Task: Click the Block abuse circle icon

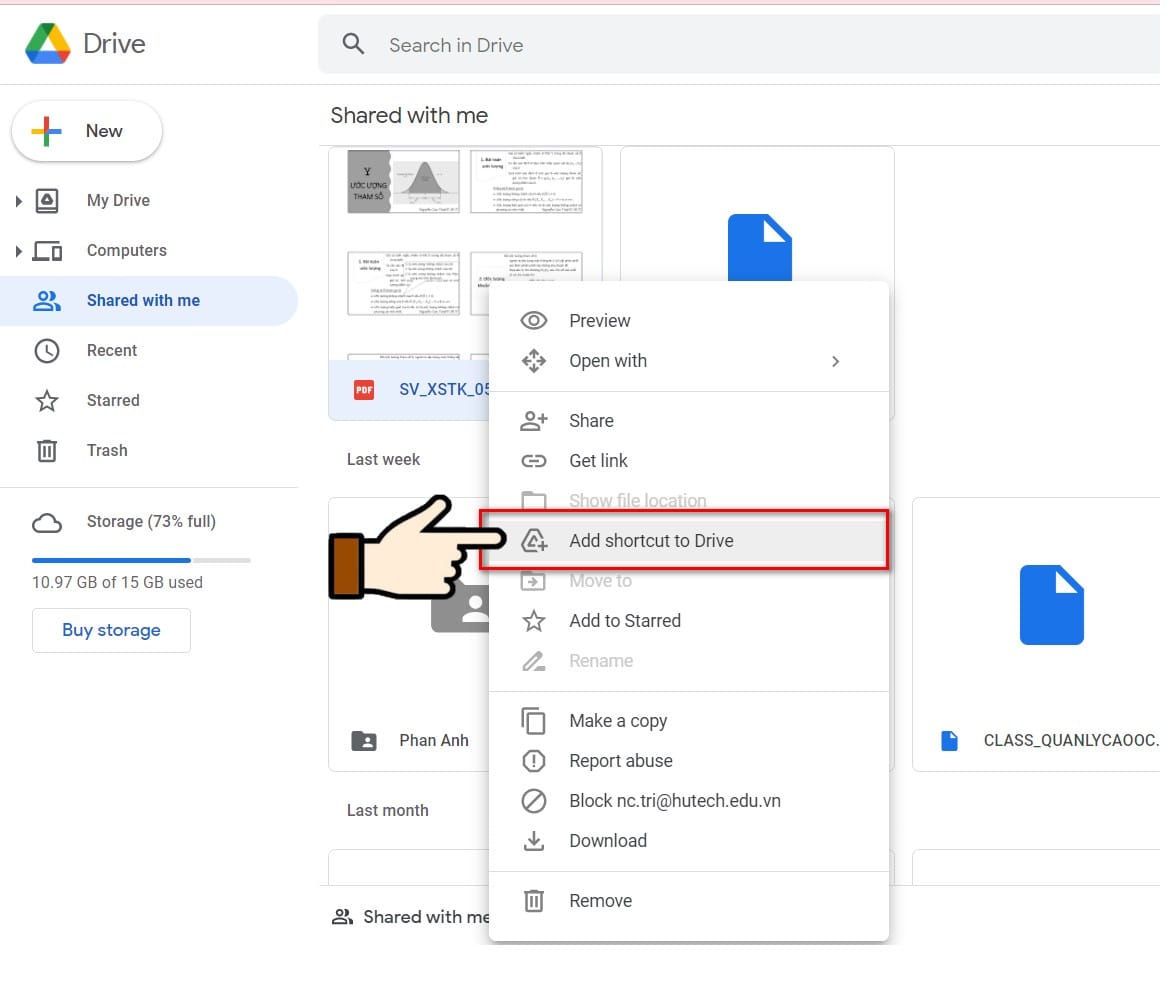Action: (533, 800)
